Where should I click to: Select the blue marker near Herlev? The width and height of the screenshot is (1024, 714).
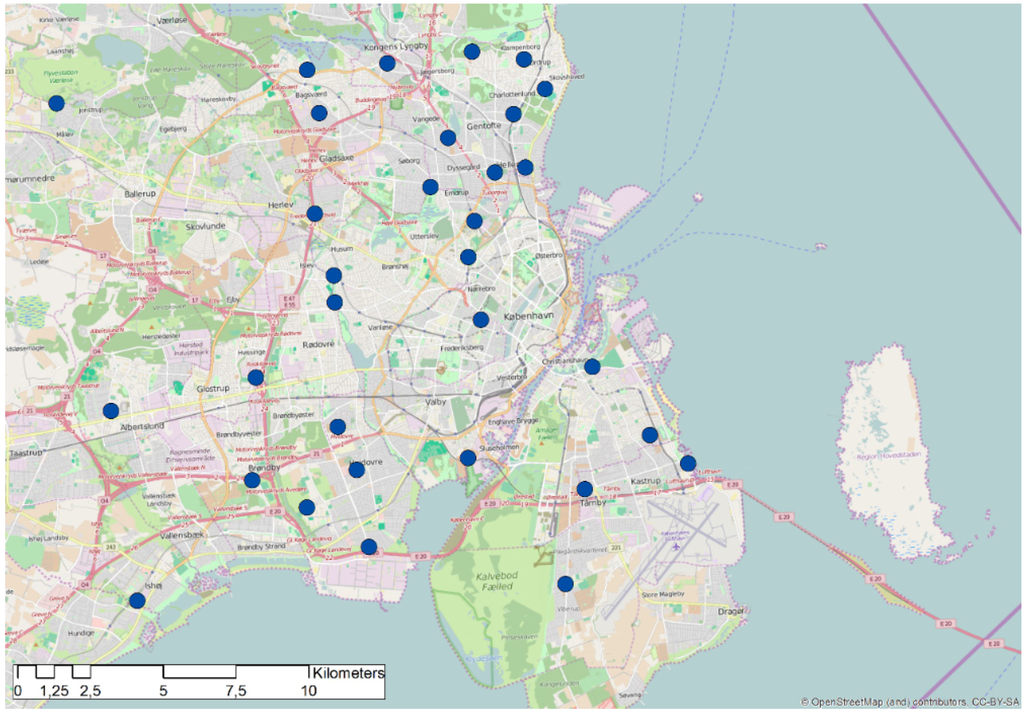315,213
